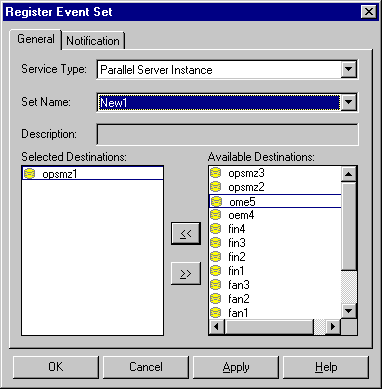The width and height of the screenshot is (382, 389).
Task: Open the Set Name dropdown arrow
Action: coord(349,102)
